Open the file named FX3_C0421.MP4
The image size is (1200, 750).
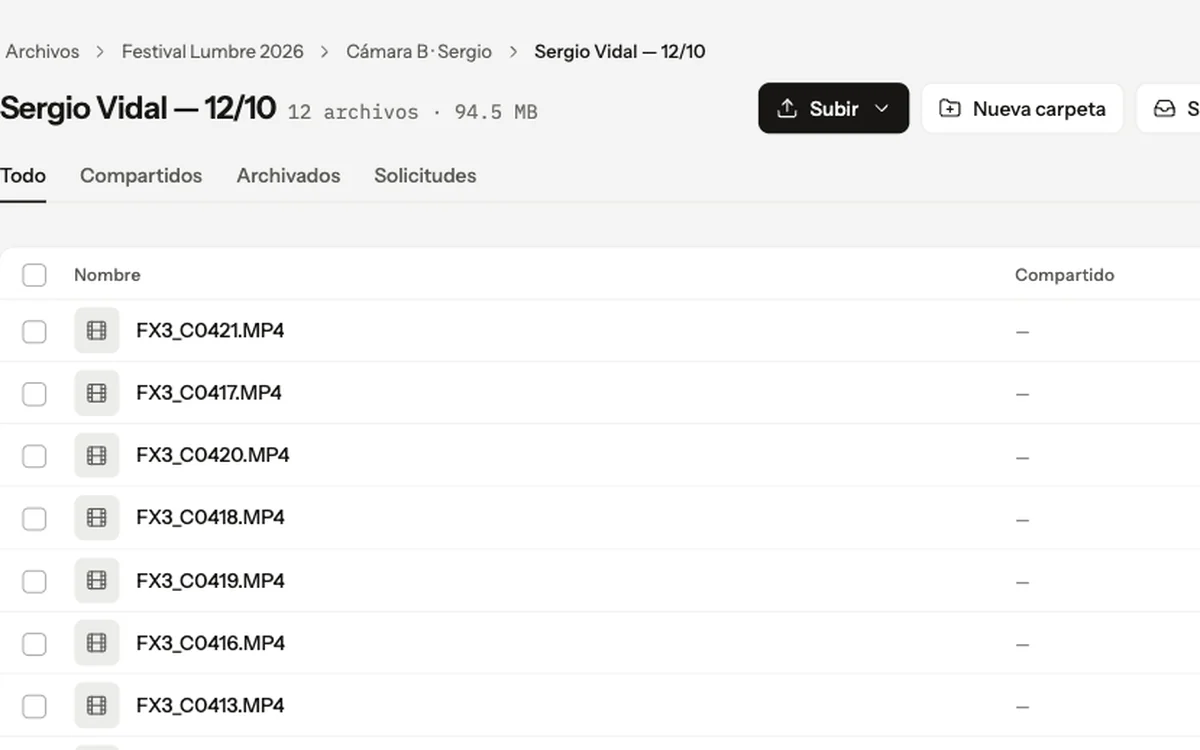tap(210, 331)
